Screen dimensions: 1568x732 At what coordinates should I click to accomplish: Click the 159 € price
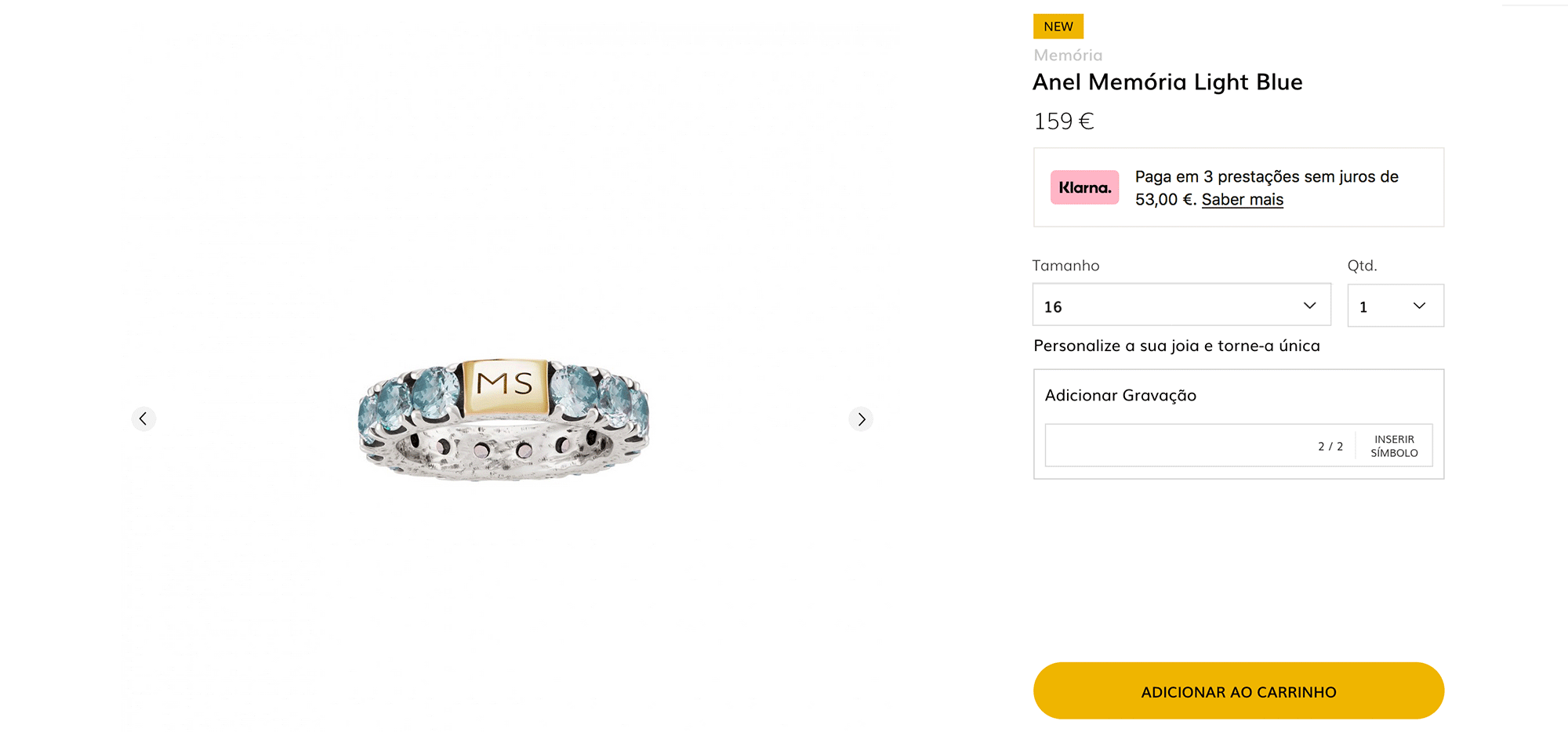click(x=1063, y=121)
